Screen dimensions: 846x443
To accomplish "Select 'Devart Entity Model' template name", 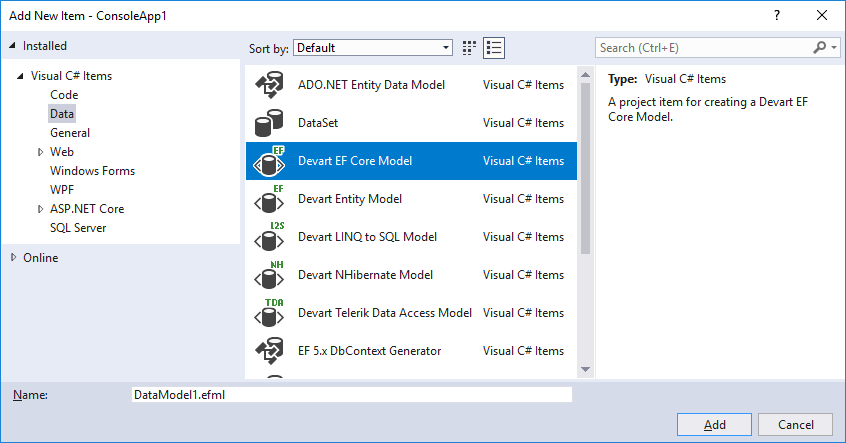I will click(x=350, y=199).
